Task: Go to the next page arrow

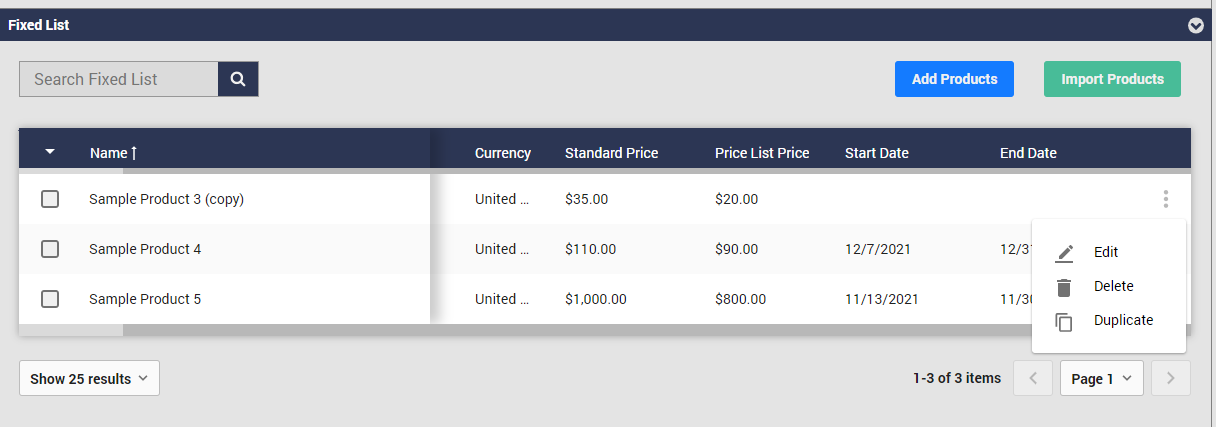Action: coord(1171,379)
